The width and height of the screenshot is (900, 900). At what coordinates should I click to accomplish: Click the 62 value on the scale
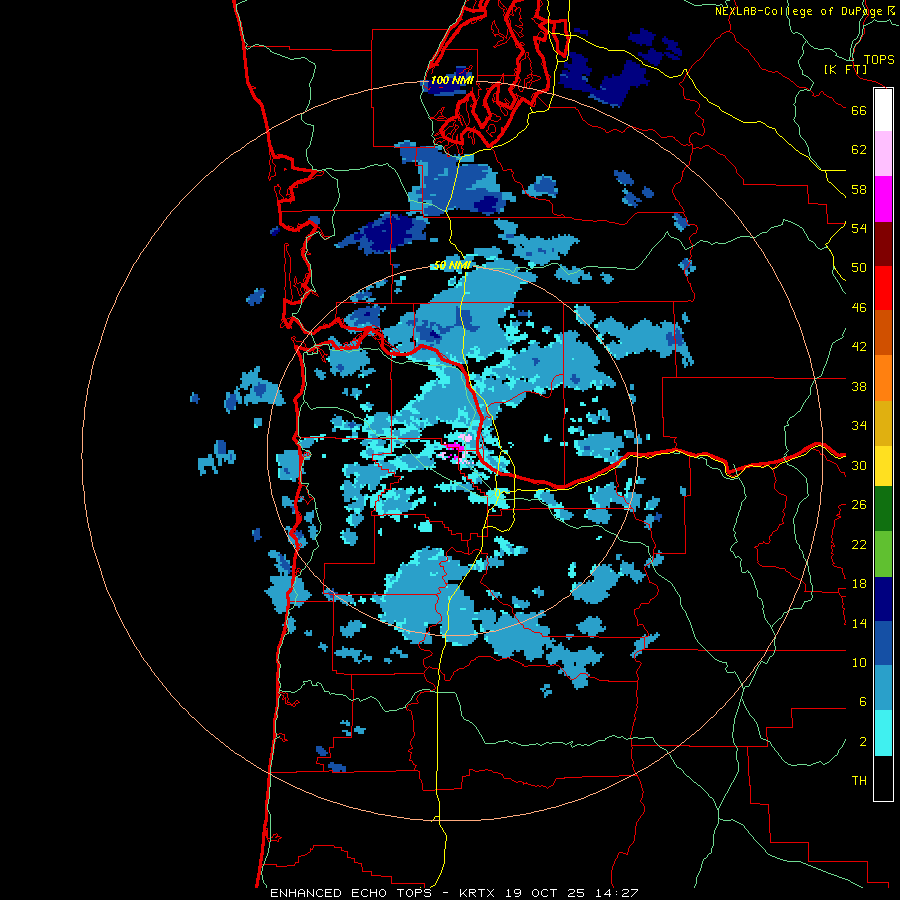859,150
